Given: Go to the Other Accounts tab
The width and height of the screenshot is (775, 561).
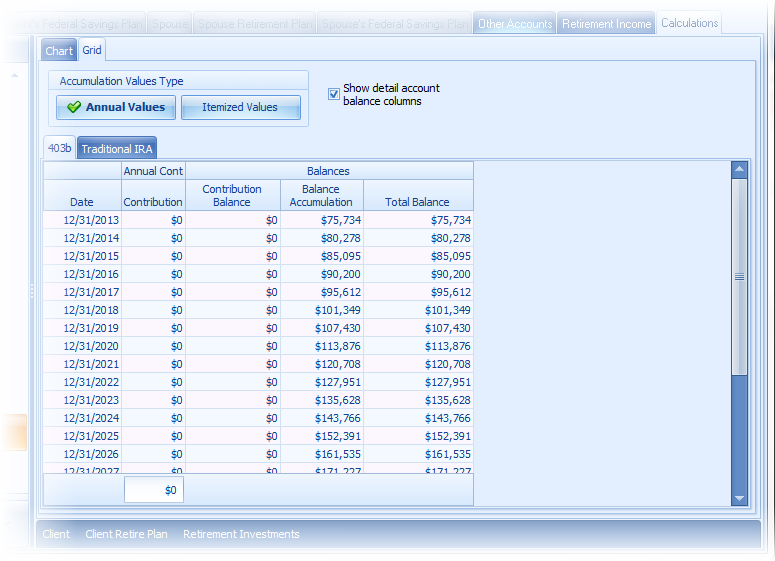Looking at the screenshot, I should [514, 24].
